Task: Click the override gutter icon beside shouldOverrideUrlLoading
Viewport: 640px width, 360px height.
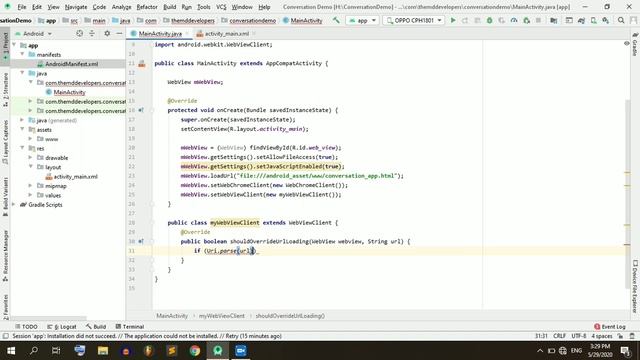Action: (141, 242)
